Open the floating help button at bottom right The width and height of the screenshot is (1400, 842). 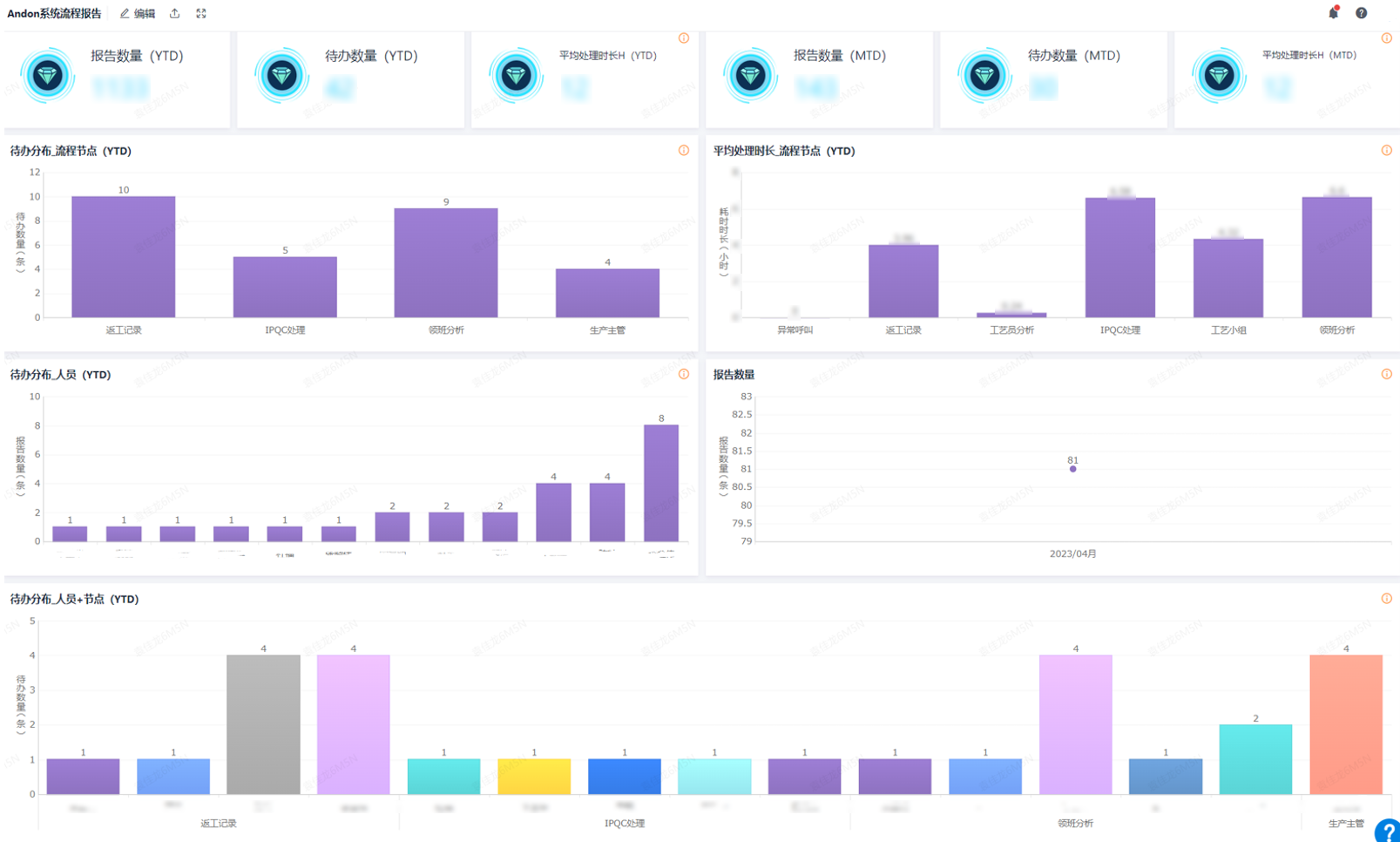pos(1387,832)
